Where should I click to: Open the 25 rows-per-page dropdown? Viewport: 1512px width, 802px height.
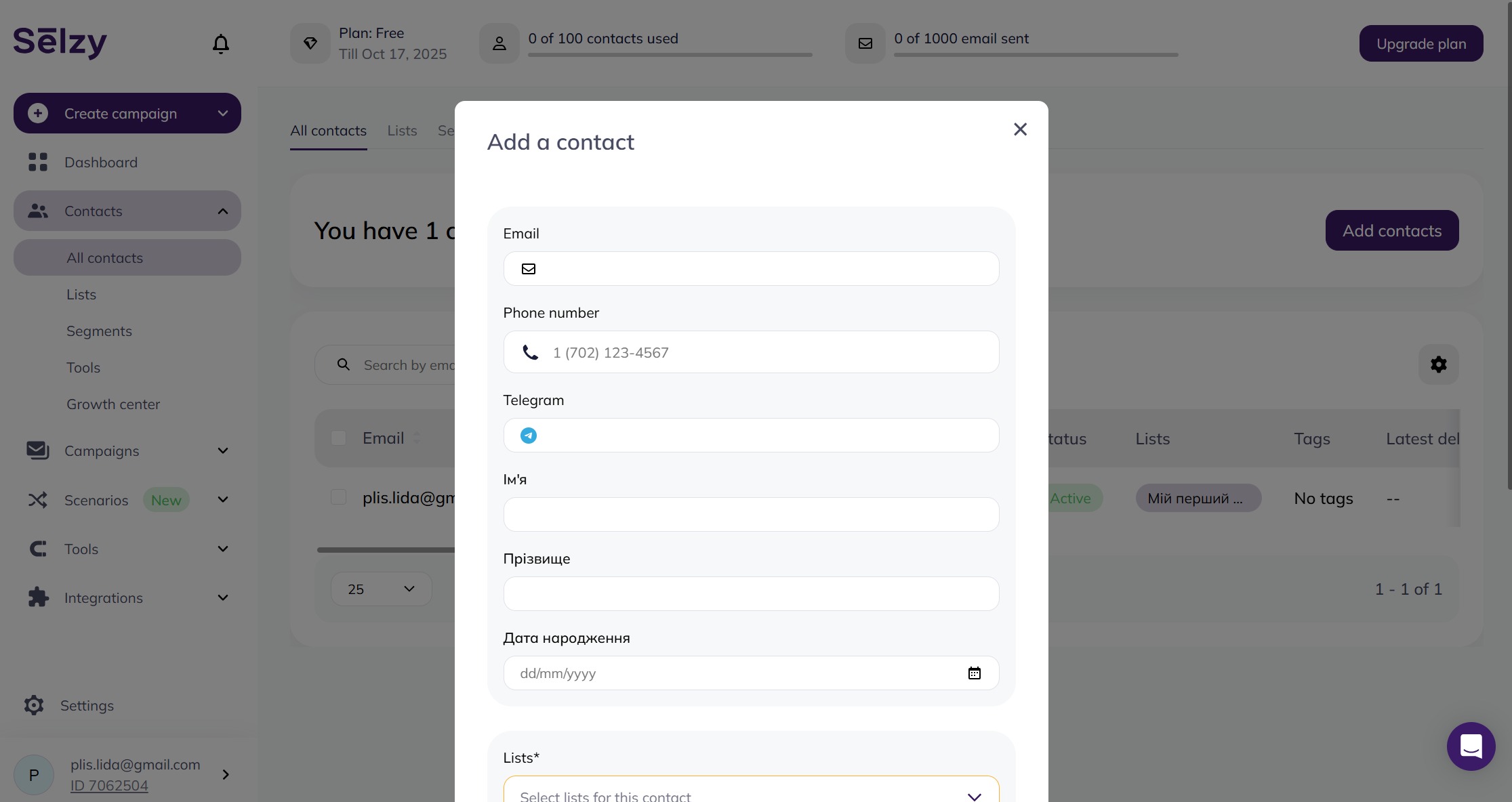(381, 589)
